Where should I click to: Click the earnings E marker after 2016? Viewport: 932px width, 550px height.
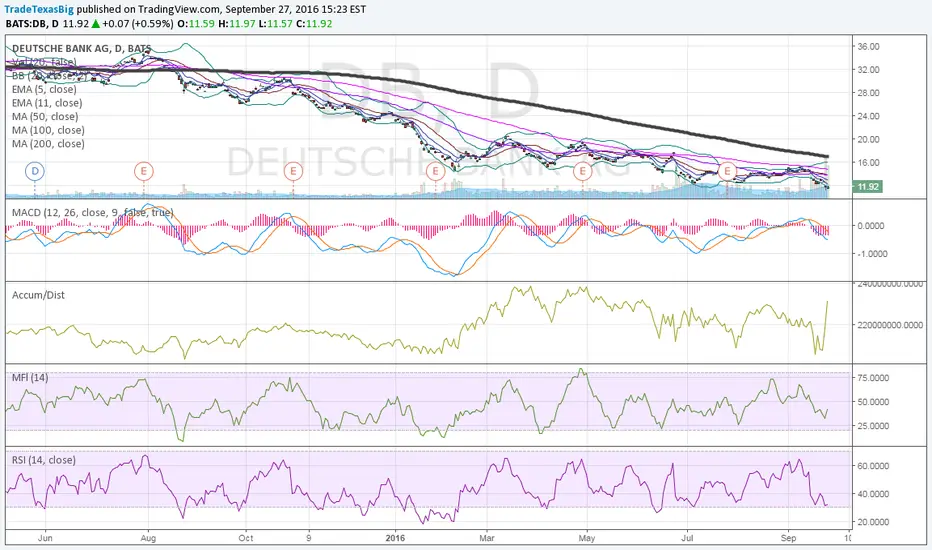point(436,172)
